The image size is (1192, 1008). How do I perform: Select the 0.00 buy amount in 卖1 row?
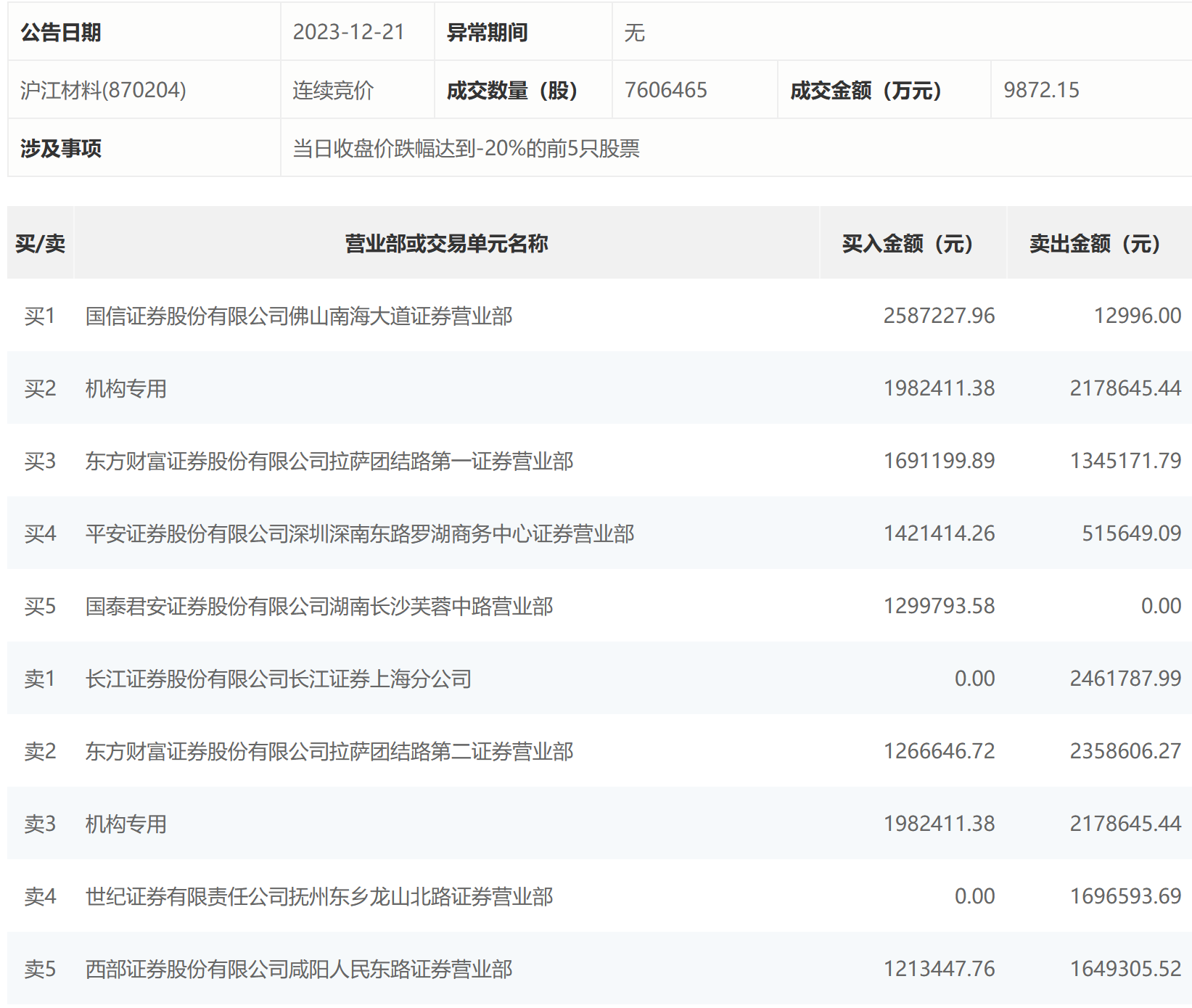(975, 679)
